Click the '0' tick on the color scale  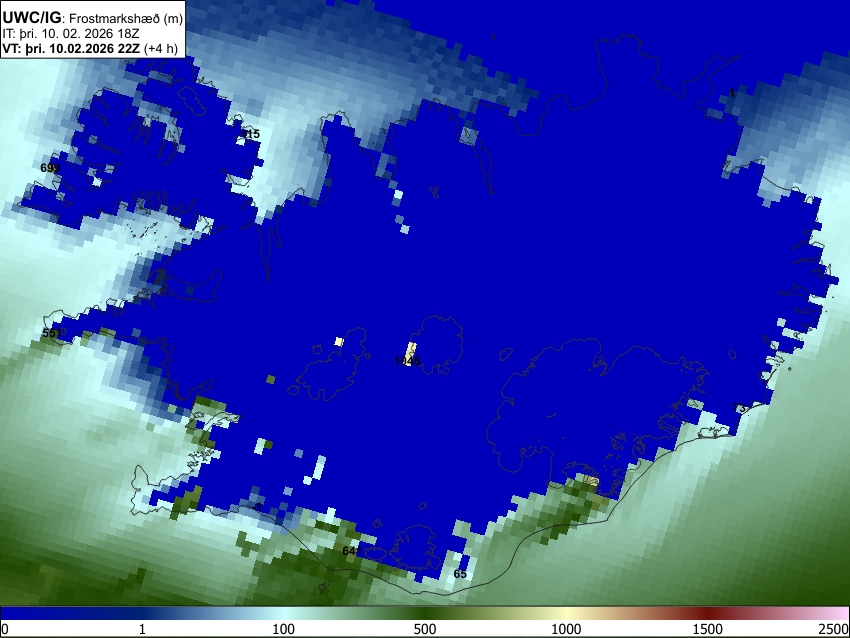[5, 629]
